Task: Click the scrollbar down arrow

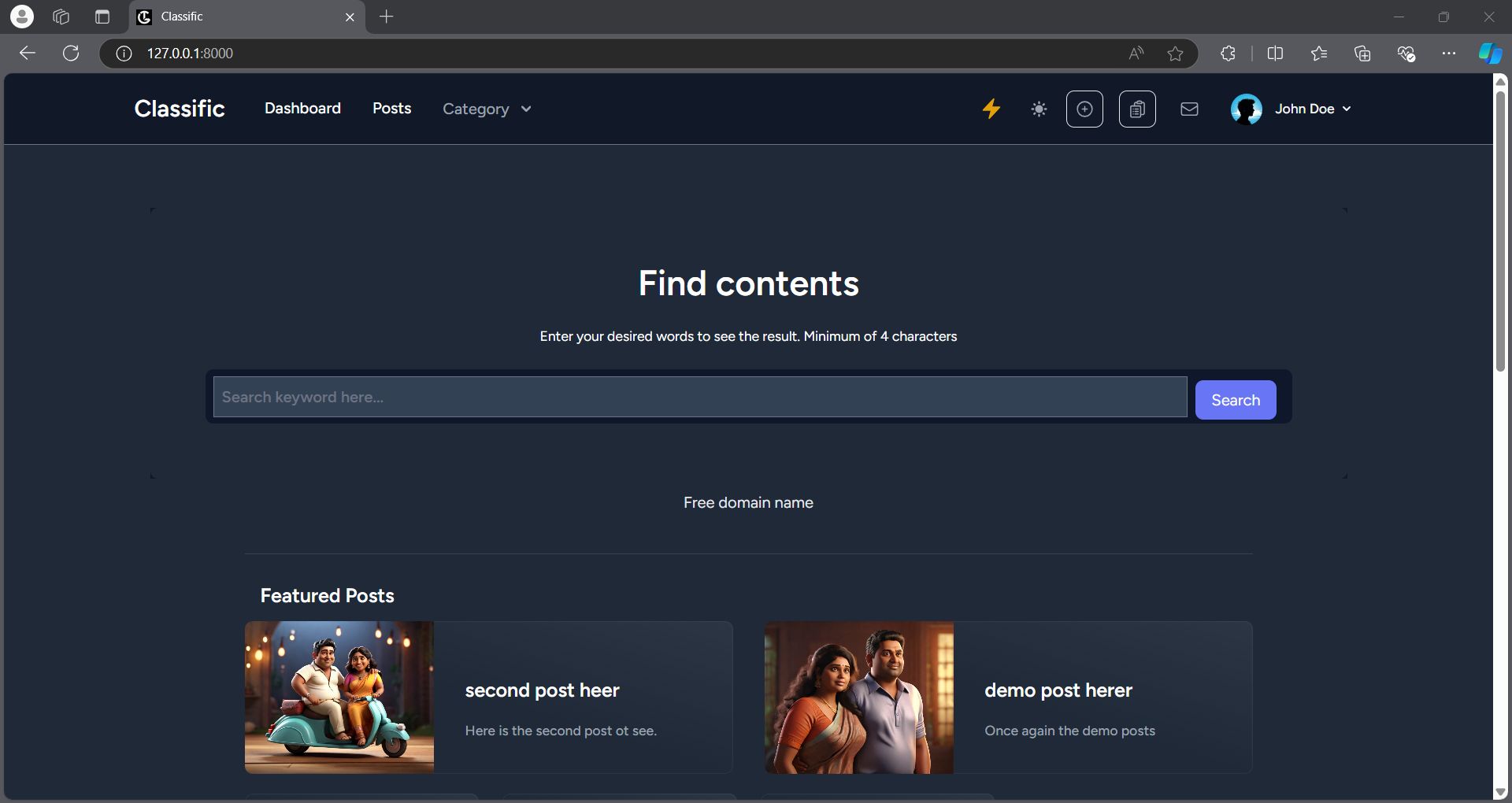Action: [x=1500, y=792]
